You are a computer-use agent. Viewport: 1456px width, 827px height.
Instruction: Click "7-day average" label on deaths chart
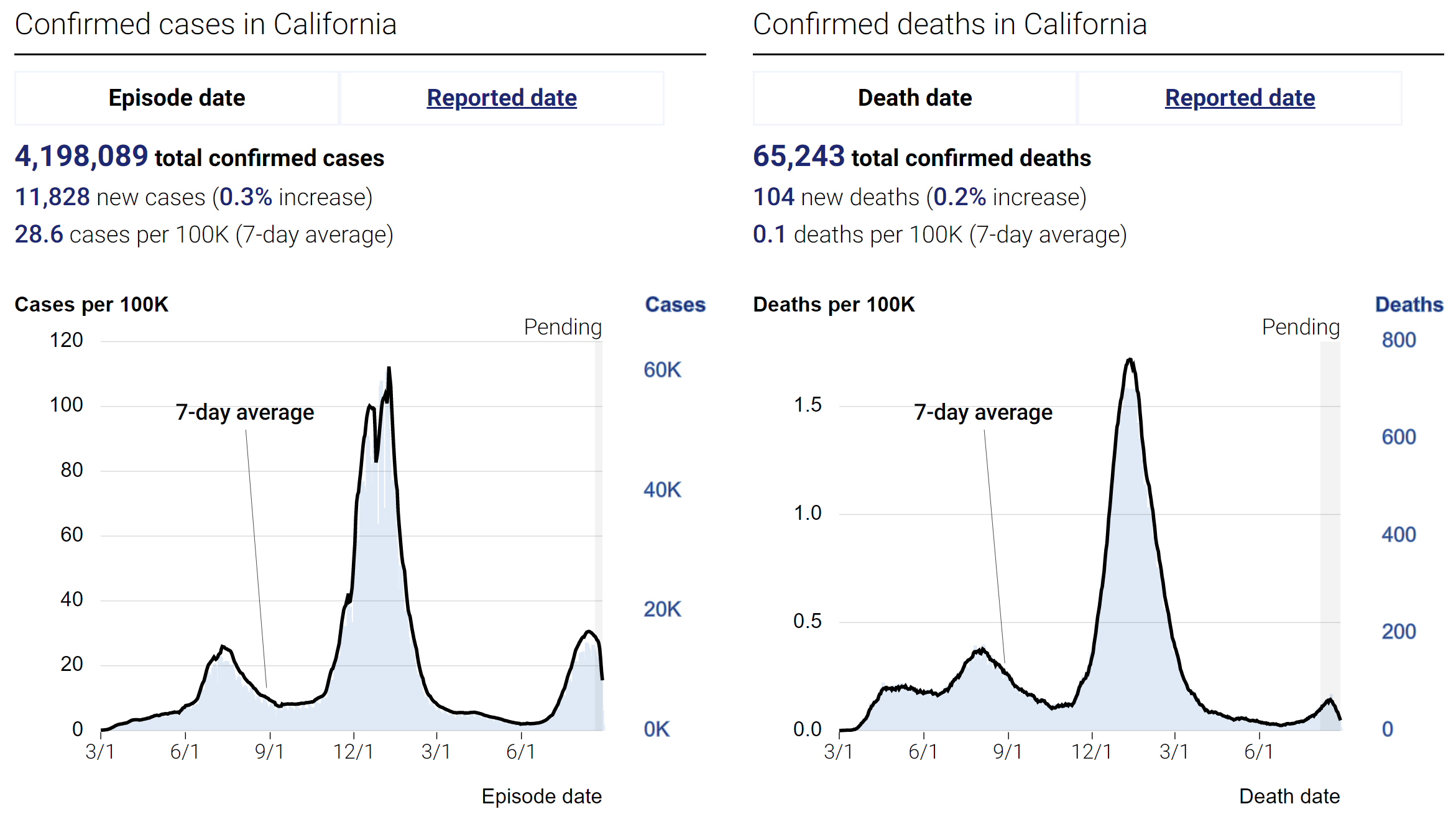983,413
